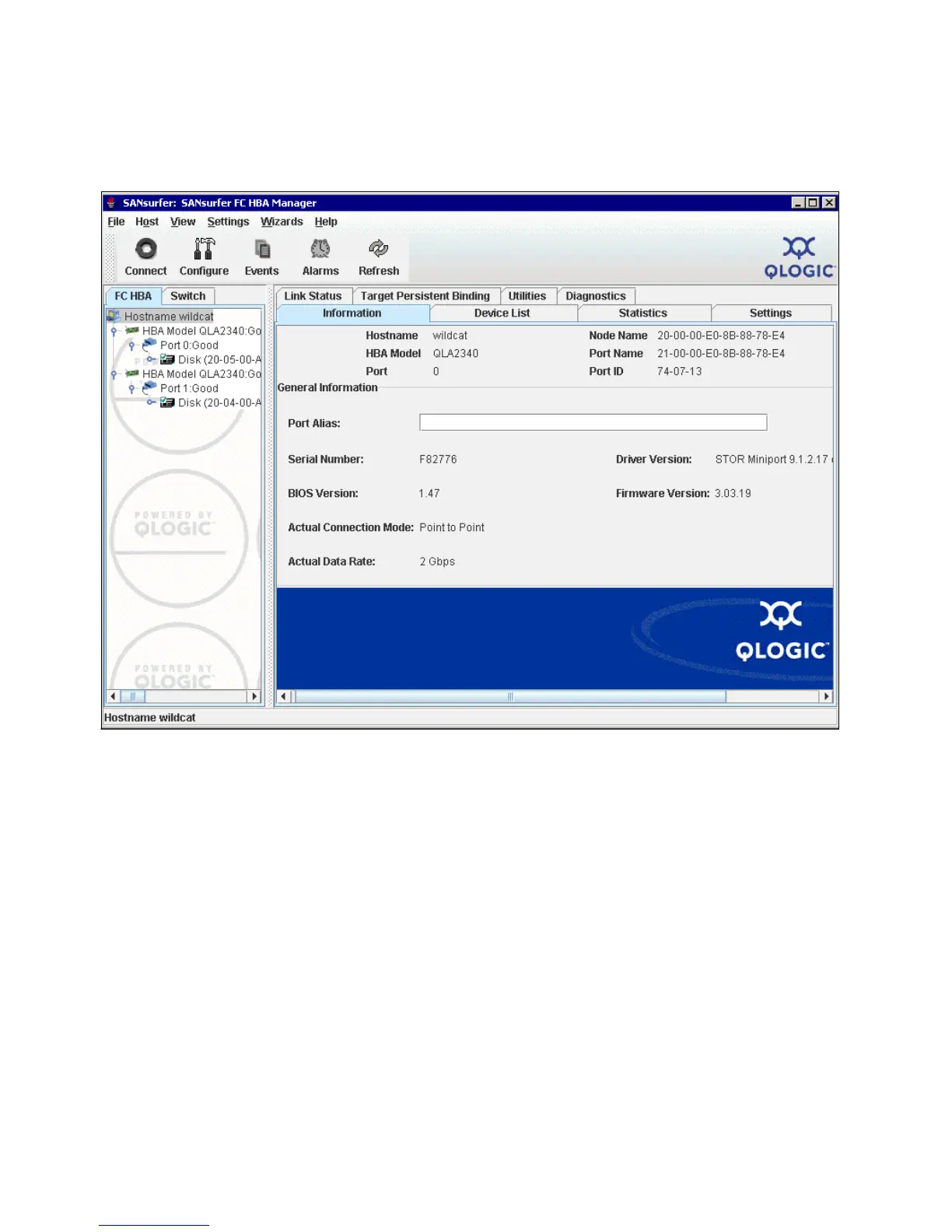Click the Firmware Version value 3.03.19
952x1232 pixels.
pos(733,494)
